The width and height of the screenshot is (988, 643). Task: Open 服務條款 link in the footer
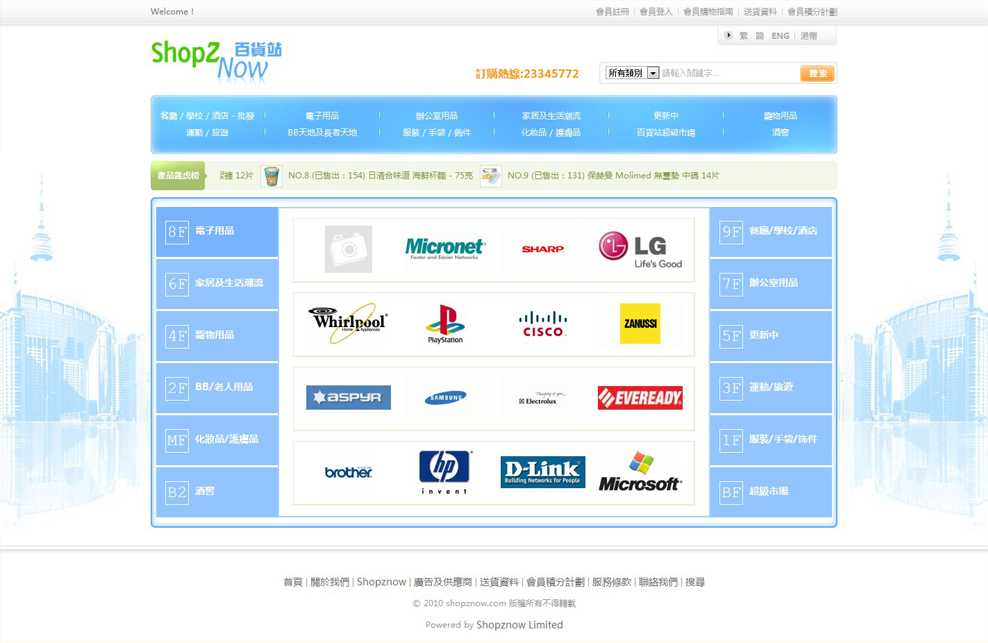click(612, 582)
